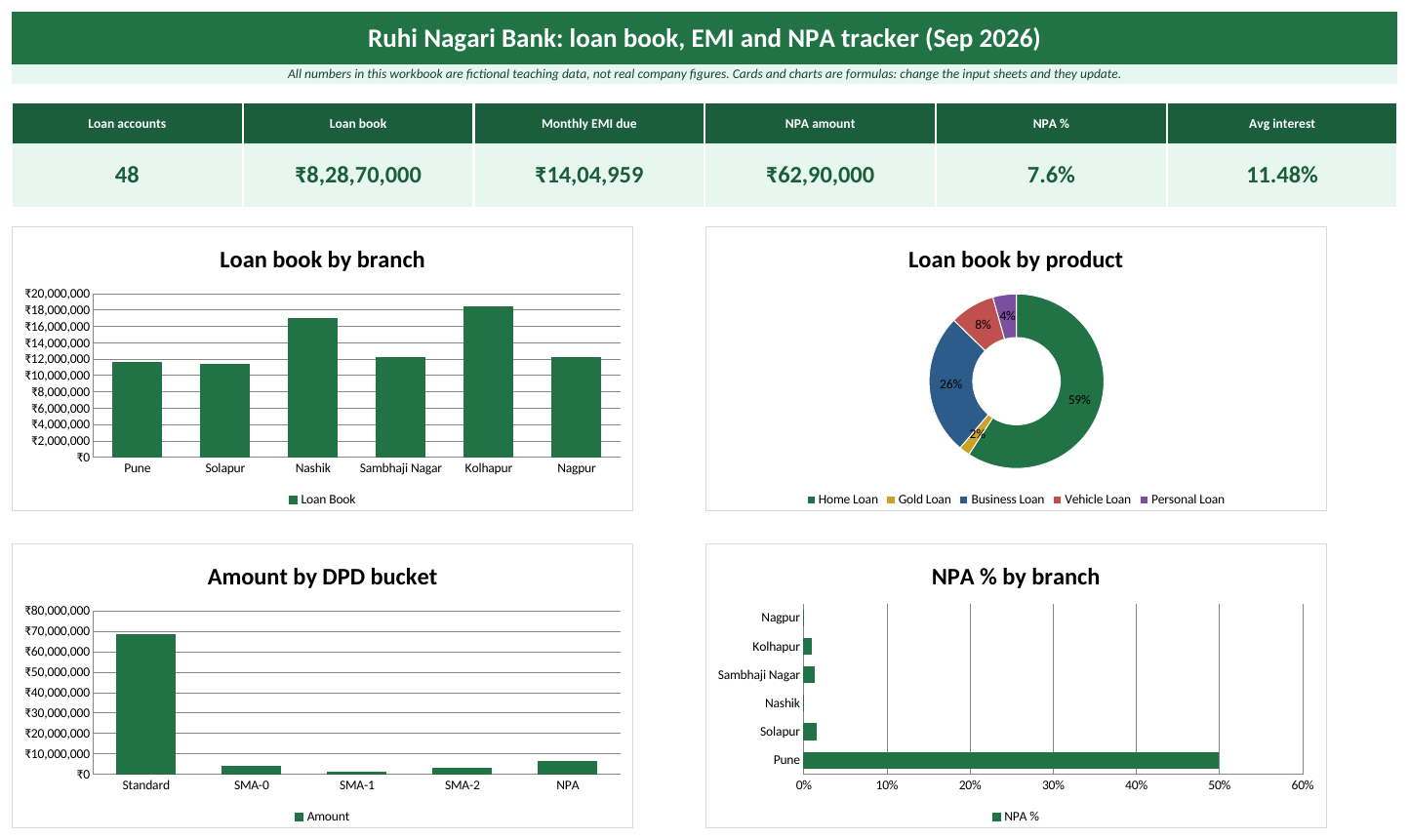Click the Standard bar in the DPD bucket chart

145,704
